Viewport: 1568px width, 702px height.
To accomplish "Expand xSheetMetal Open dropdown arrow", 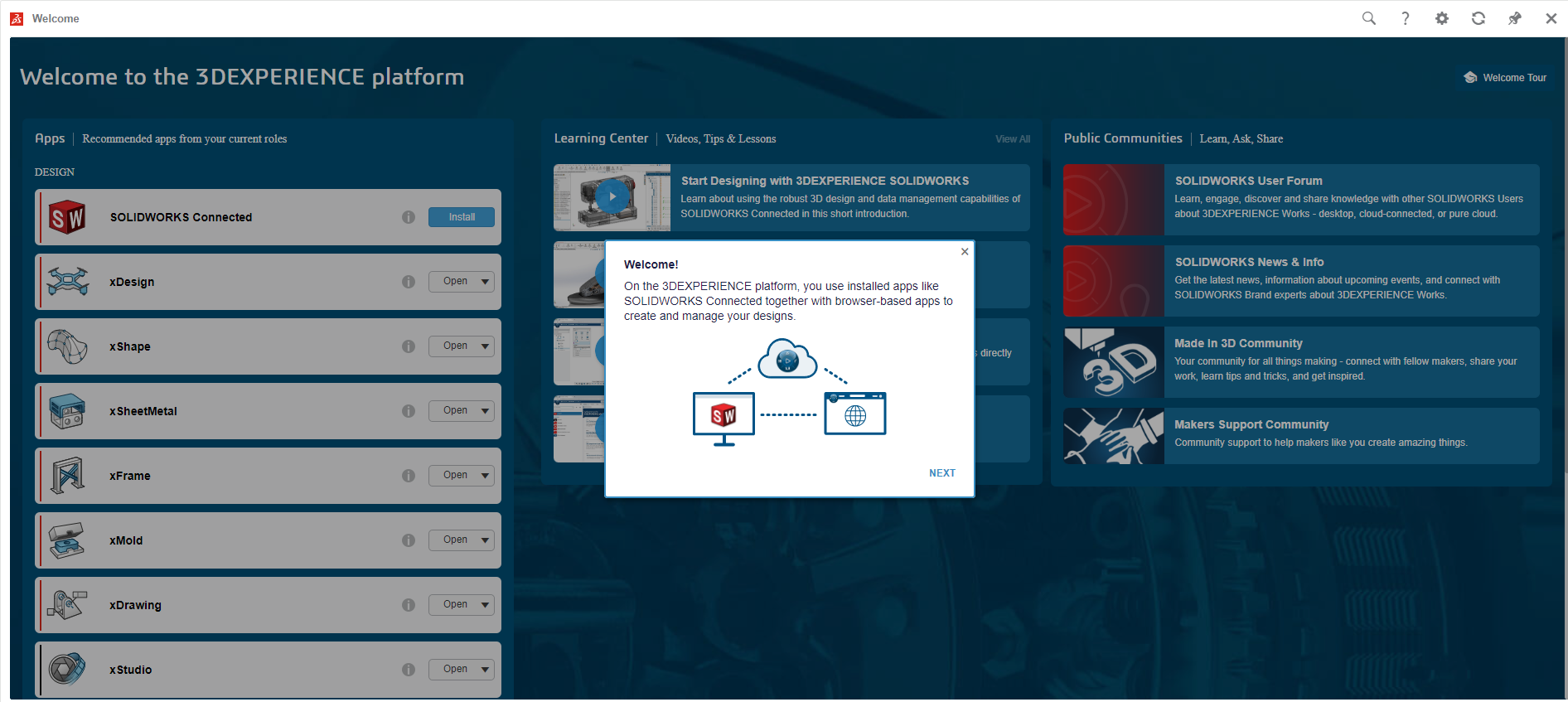I will 486,411.
